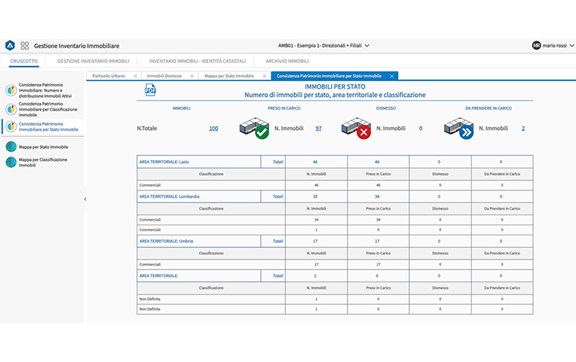Open the Archivio Immobili menu tab
Viewport: 576px width, 362px height.
pyautogui.click(x=287, y=61)
